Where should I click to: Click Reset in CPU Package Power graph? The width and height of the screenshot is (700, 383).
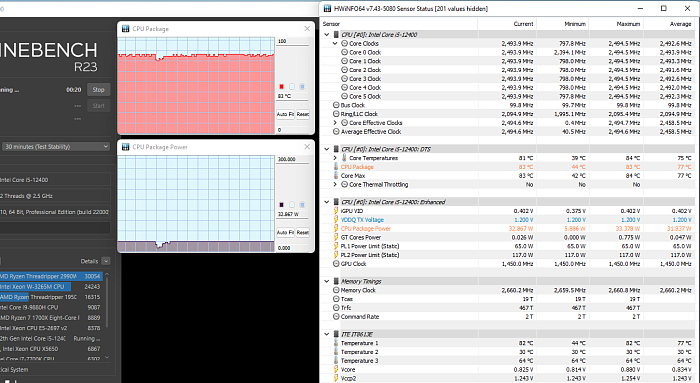(303, 233)
